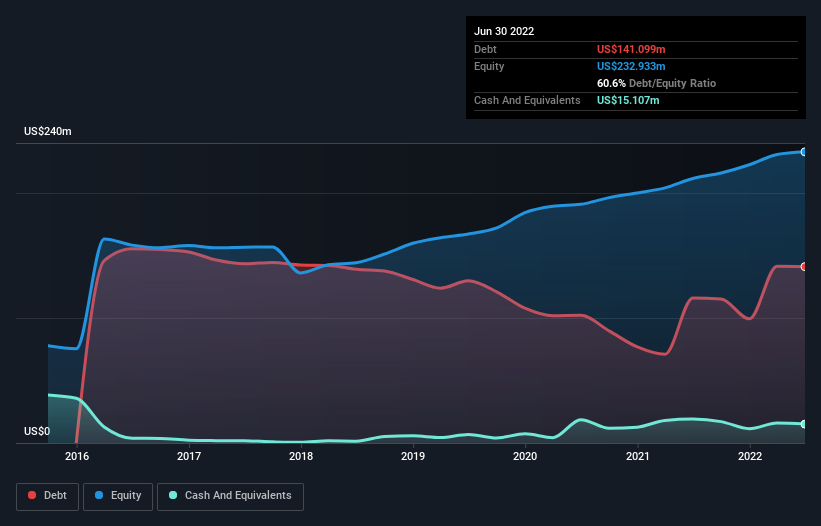
Task: Click the teal Cash end-point marker
Action: 804,424
